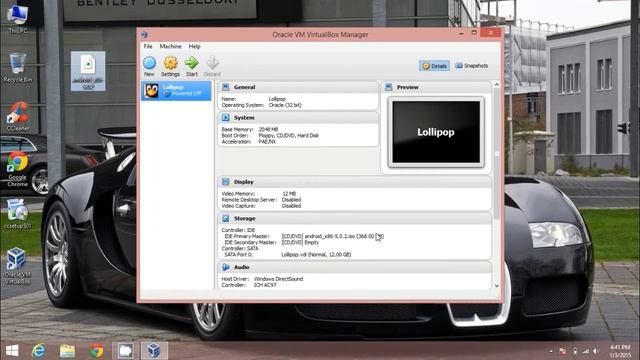Click the volume icon in system tray
Screen dimensions: 640x360
596,351
